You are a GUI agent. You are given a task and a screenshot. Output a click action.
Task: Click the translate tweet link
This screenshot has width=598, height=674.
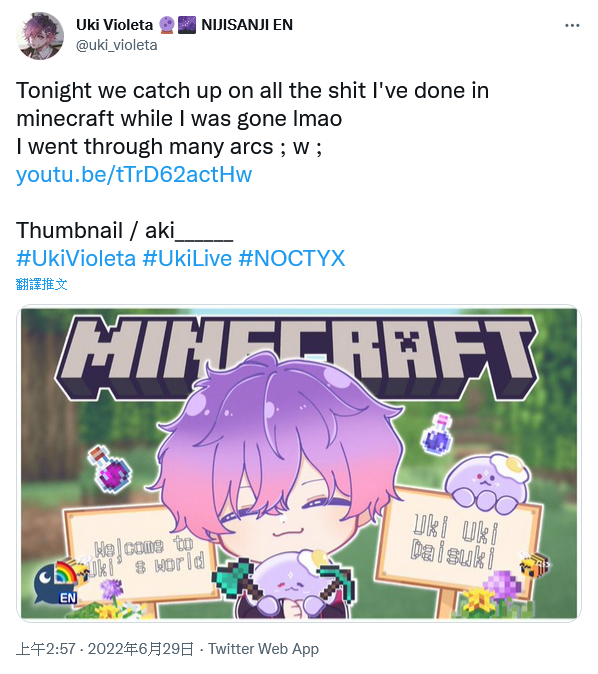pos(42,284)
